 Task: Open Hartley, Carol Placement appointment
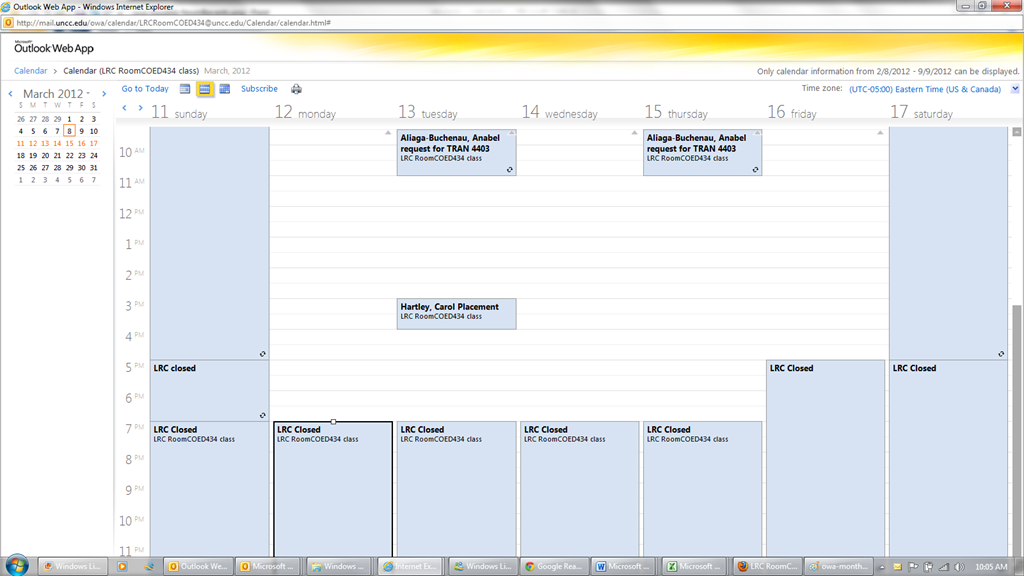(x=456, y=313)
